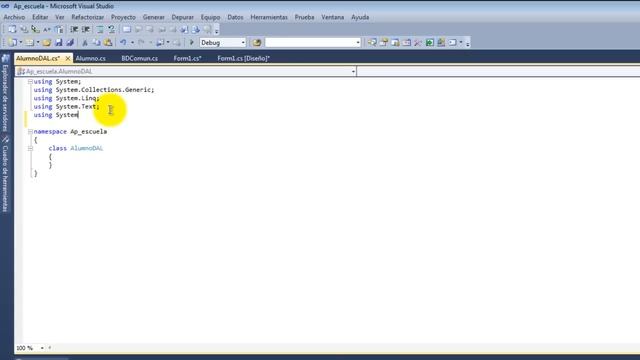Open the Ver menu
640x360 pixels.
point(60,17)
